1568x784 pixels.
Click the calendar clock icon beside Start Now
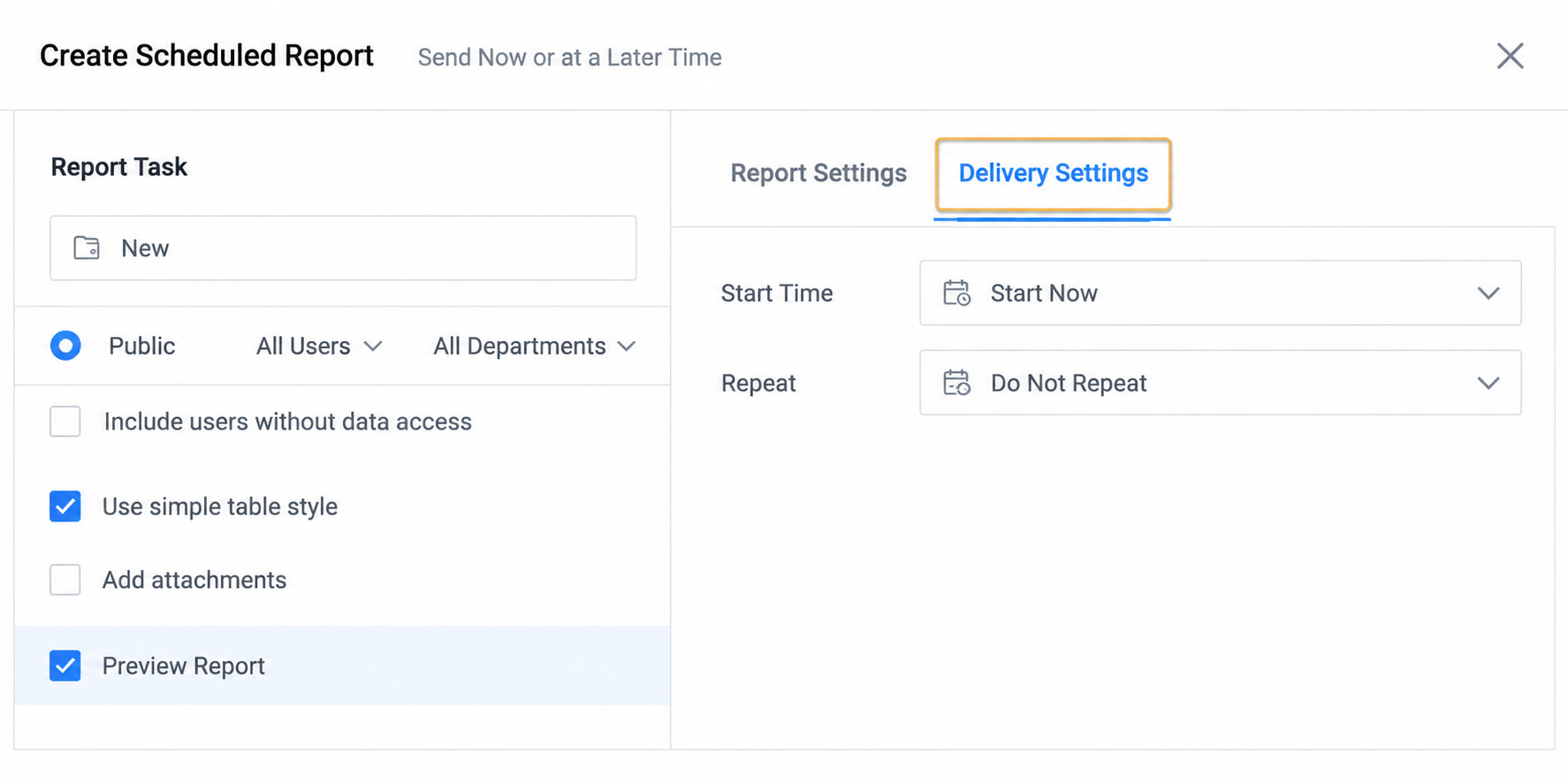click(956, 293)
